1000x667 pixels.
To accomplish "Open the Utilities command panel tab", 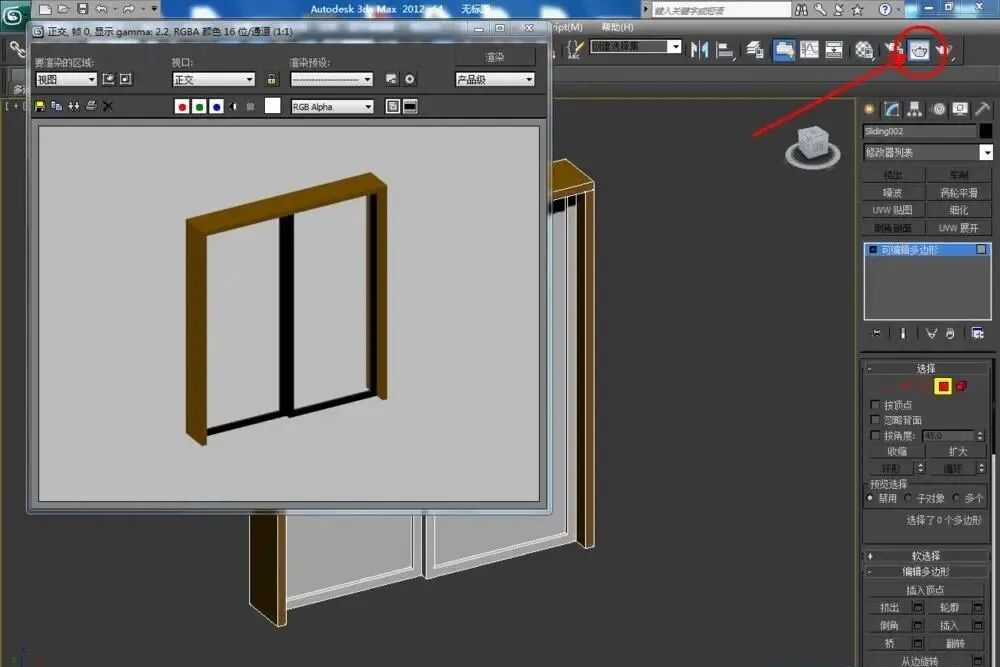I will (983, 109).
